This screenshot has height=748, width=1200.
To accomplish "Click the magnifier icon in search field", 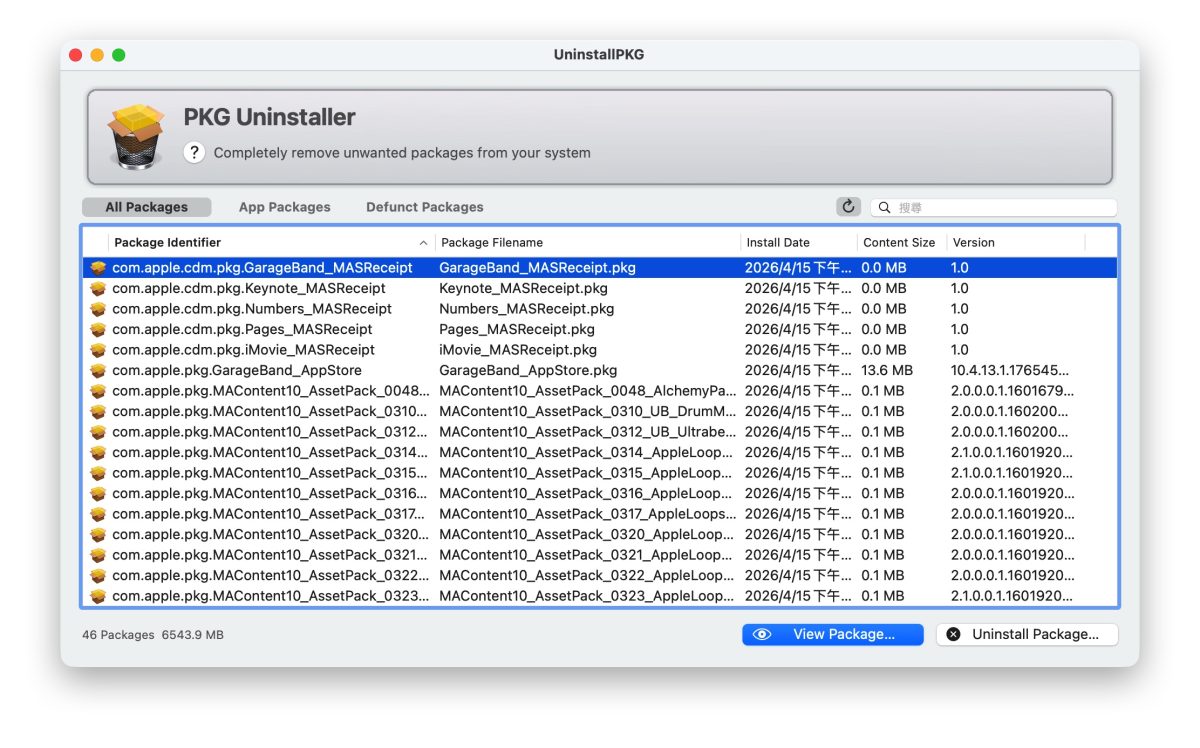I will pyautogui.click(x=885, y=208).
